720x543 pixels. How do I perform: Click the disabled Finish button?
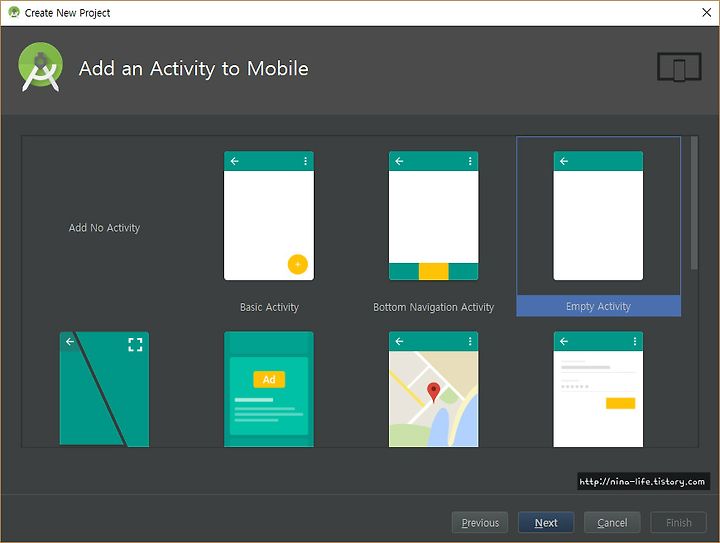[678, 522]
